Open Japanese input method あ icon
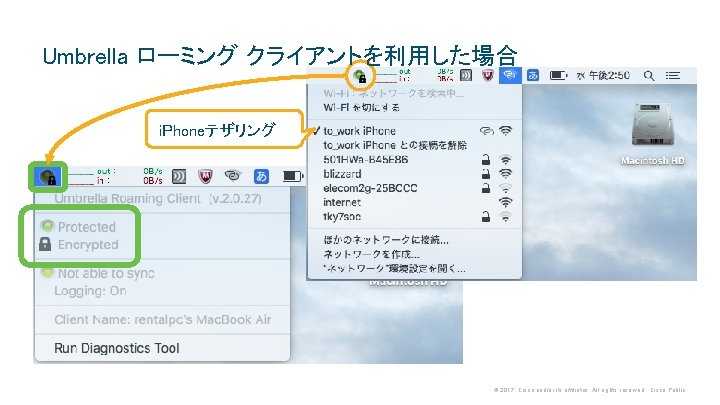This screenshot has height=405, width=720. tap(533, 75)
